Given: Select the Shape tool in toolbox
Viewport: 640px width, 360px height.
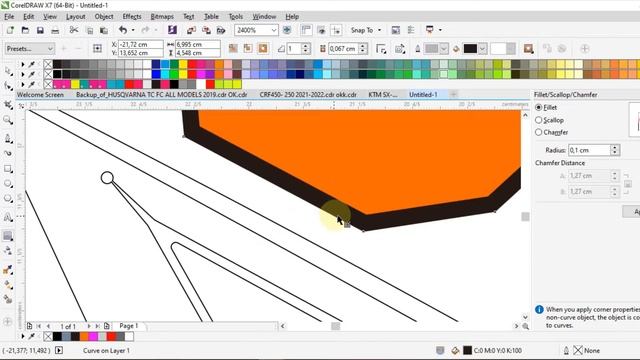Looking at the screenshot, I should pyautogui.click(x=8, y=86).
